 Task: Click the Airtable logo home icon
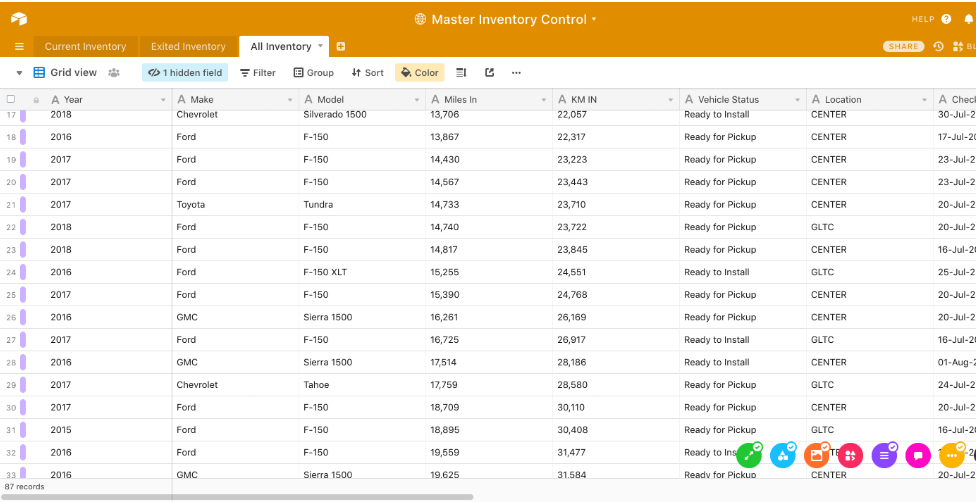pos(19,19)
